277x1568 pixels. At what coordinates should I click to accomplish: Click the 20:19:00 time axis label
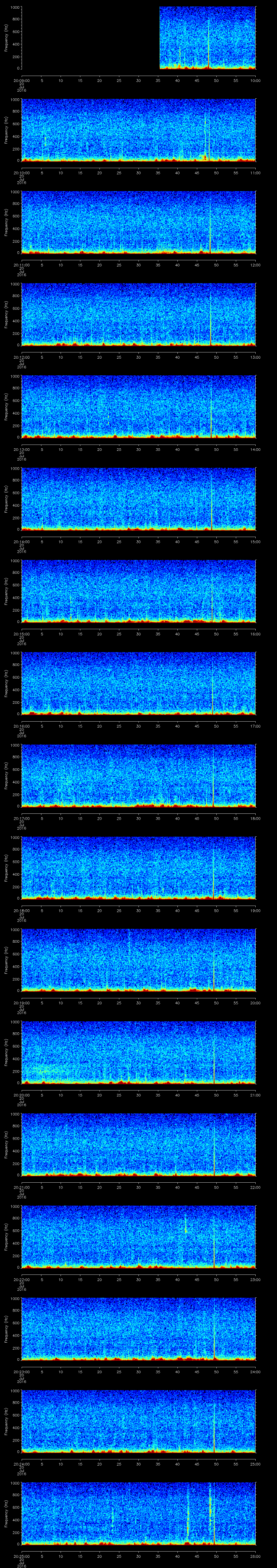coord(22,1003)
